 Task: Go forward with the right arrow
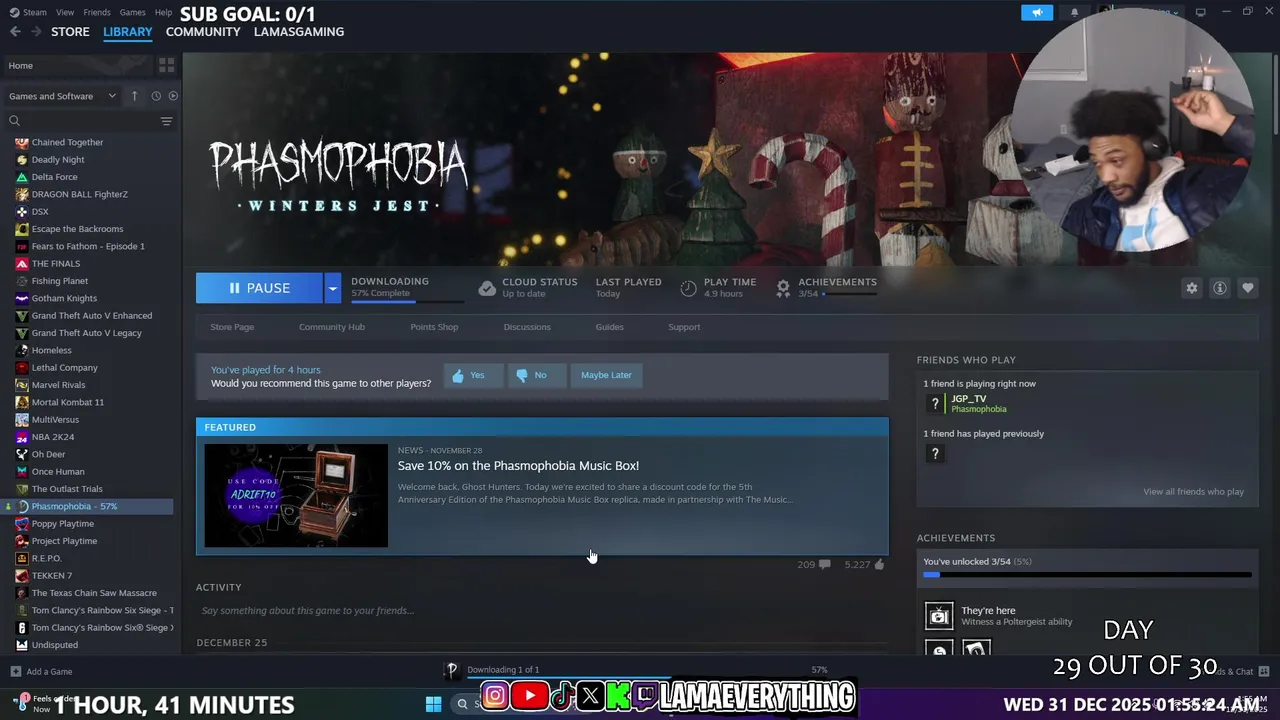[36, 31]
